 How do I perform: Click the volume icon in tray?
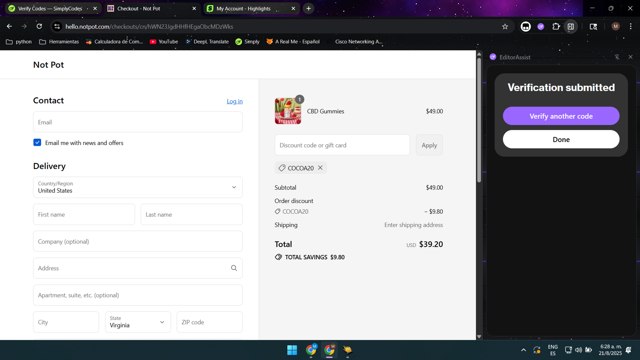578,350
